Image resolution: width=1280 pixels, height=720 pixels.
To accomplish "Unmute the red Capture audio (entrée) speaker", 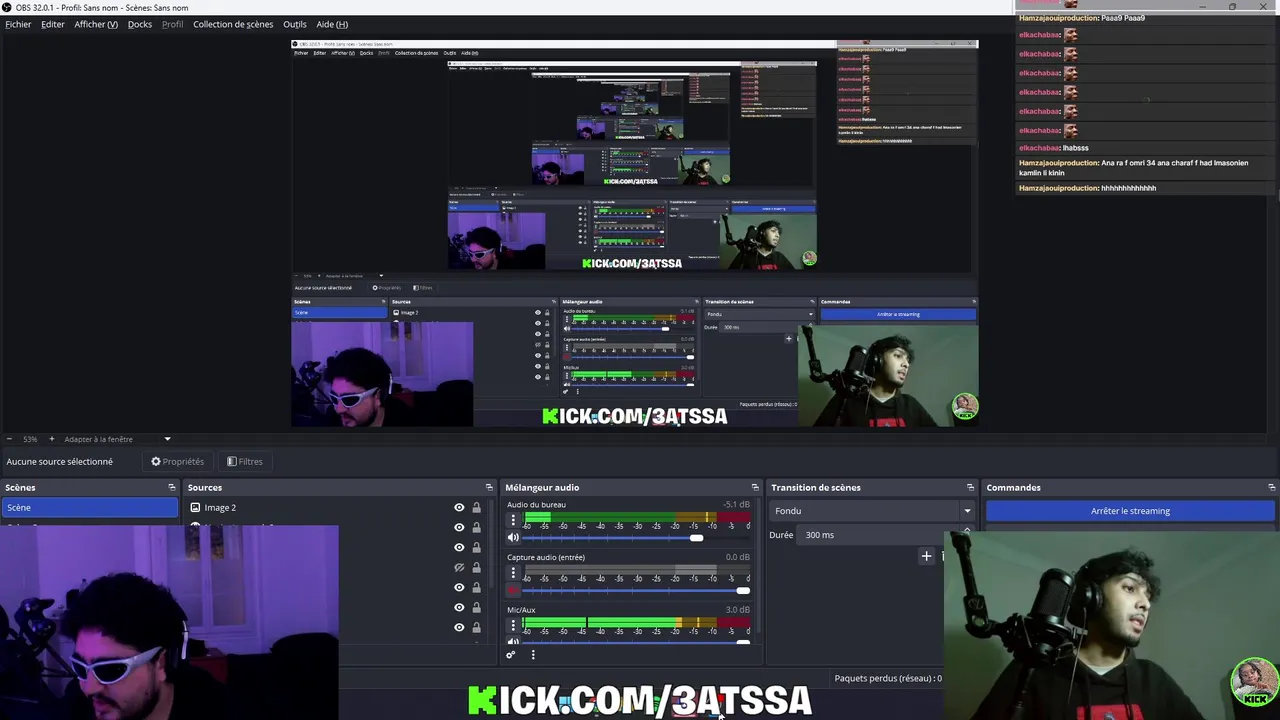I will point(513,590).
